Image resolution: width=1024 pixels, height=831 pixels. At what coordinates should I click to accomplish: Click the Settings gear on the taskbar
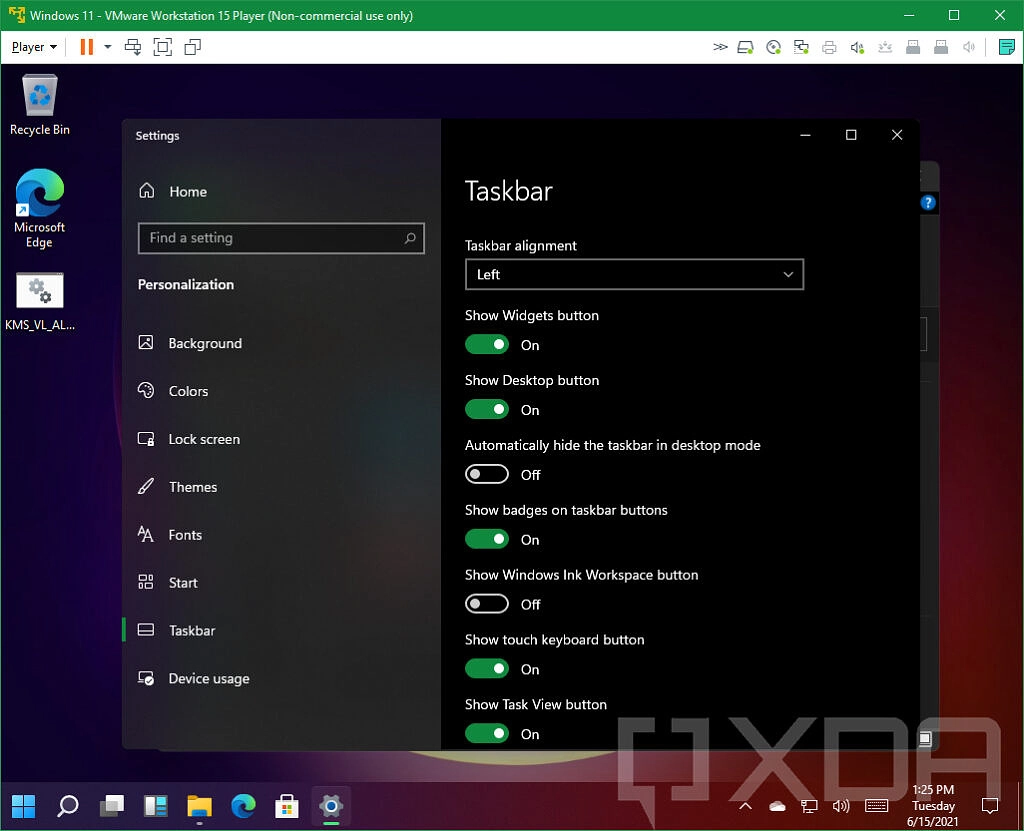pyautogui.click(x=331, y=806)
